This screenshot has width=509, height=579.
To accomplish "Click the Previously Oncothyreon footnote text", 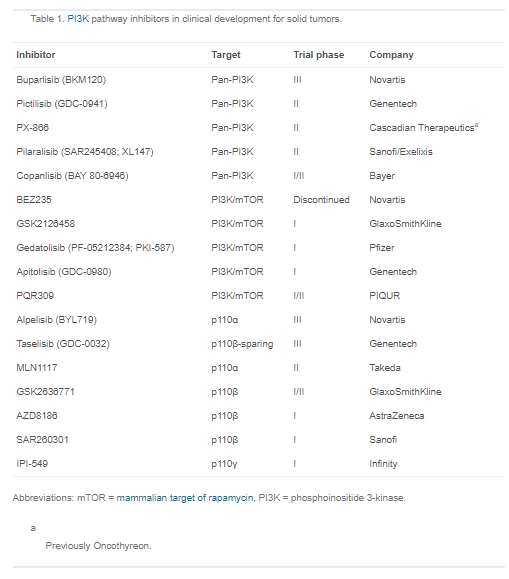I will pos(98,546).
